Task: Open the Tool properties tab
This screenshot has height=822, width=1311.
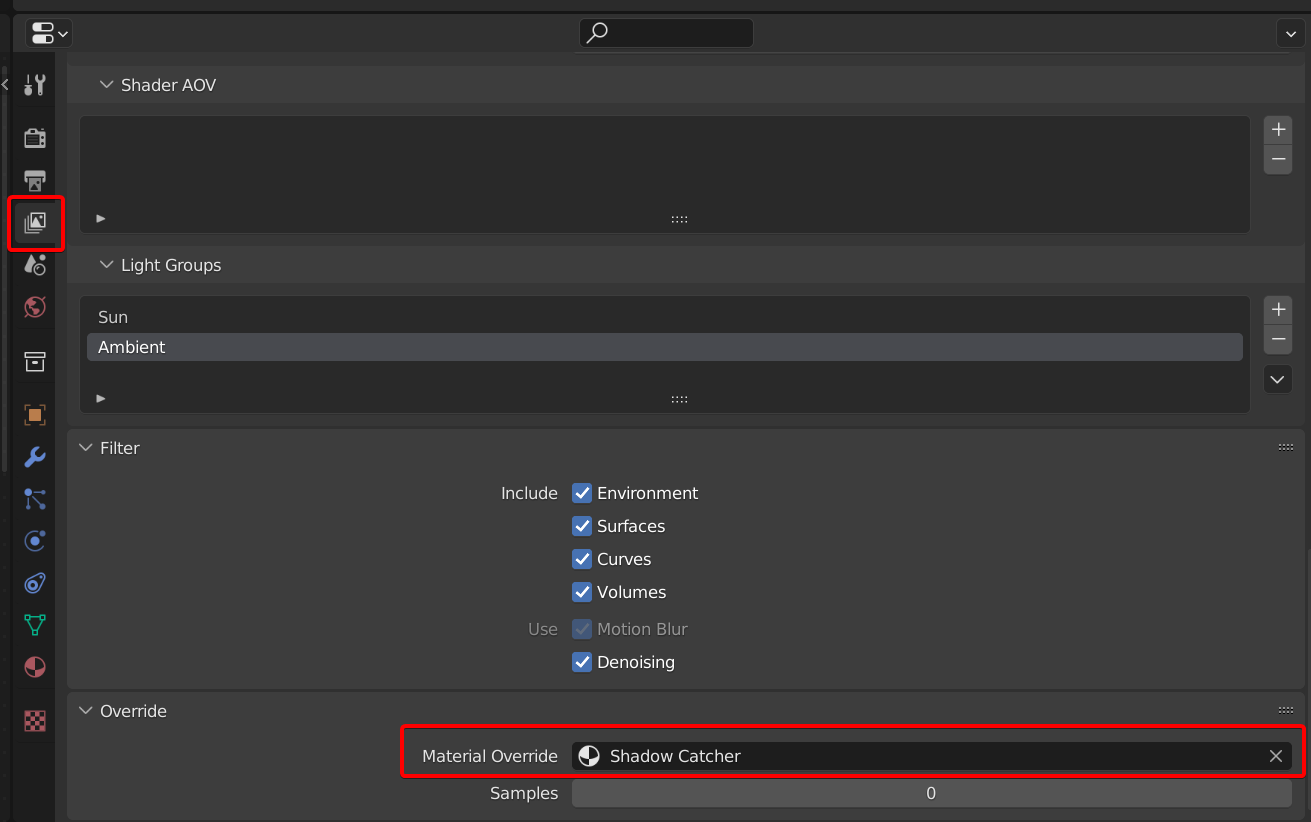Action: (x=35, y=85)
